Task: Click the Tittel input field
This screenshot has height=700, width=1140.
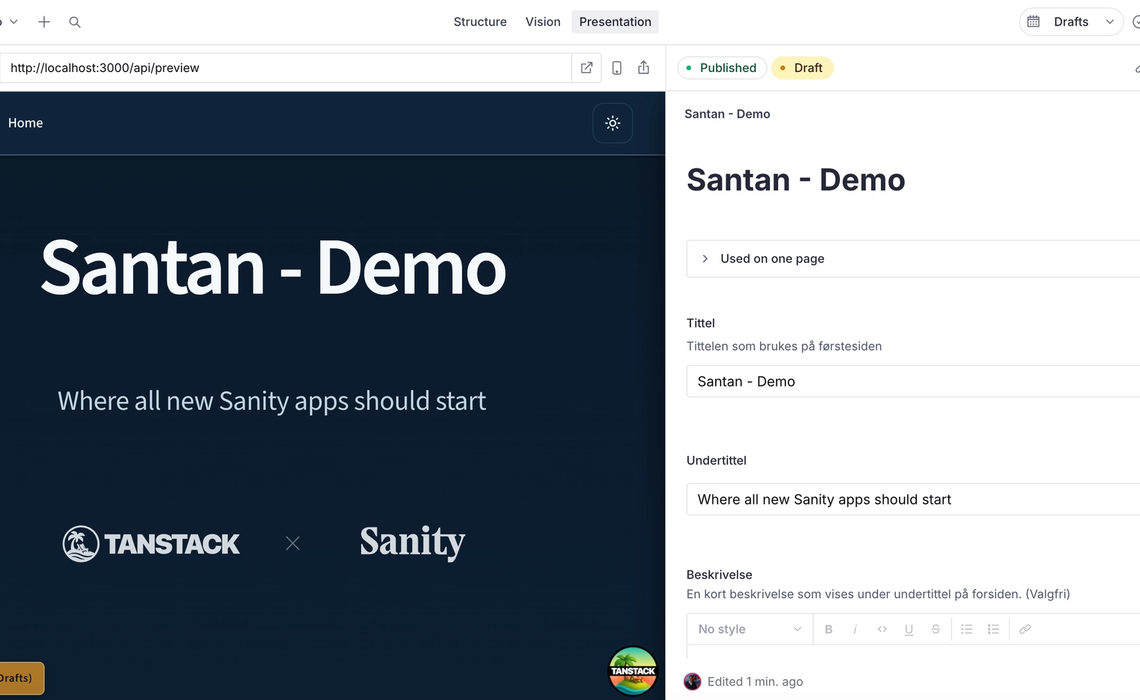Action: pyautogui.click(x=913, y=382)
